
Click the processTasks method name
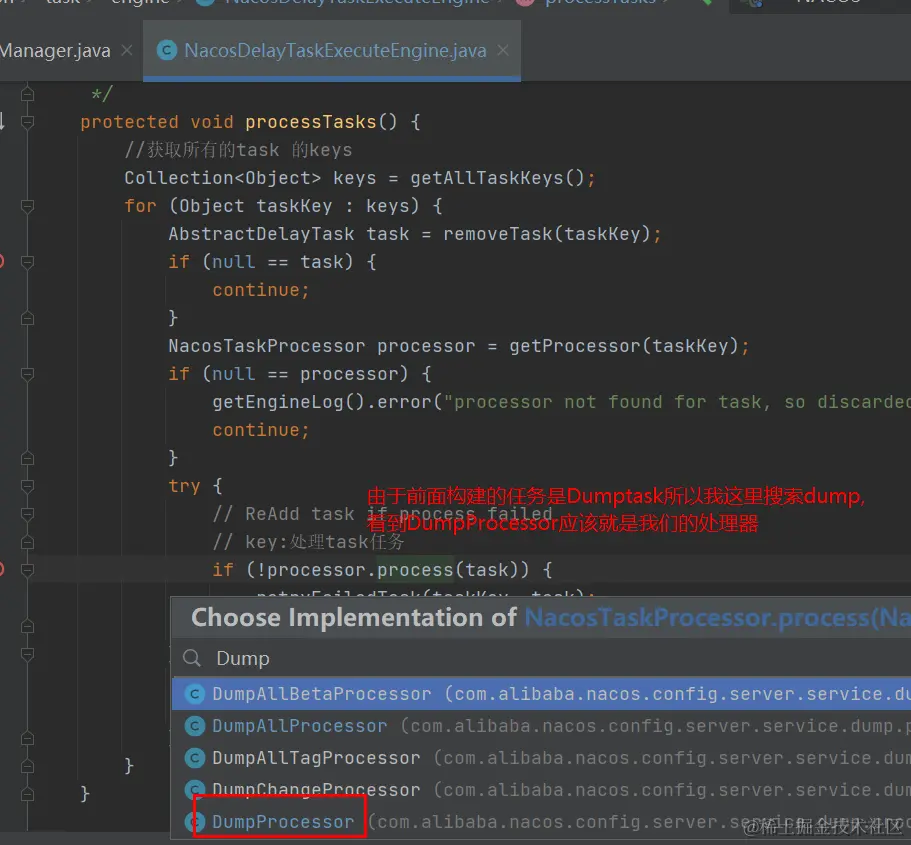(x=311, y=122)
